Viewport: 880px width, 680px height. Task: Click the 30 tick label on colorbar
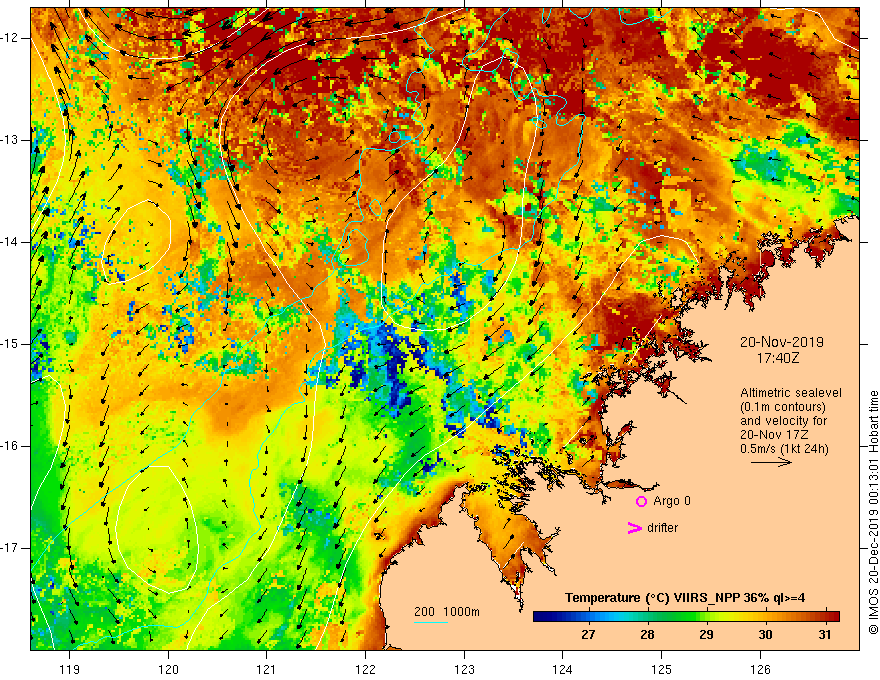[x=766, y=635]
